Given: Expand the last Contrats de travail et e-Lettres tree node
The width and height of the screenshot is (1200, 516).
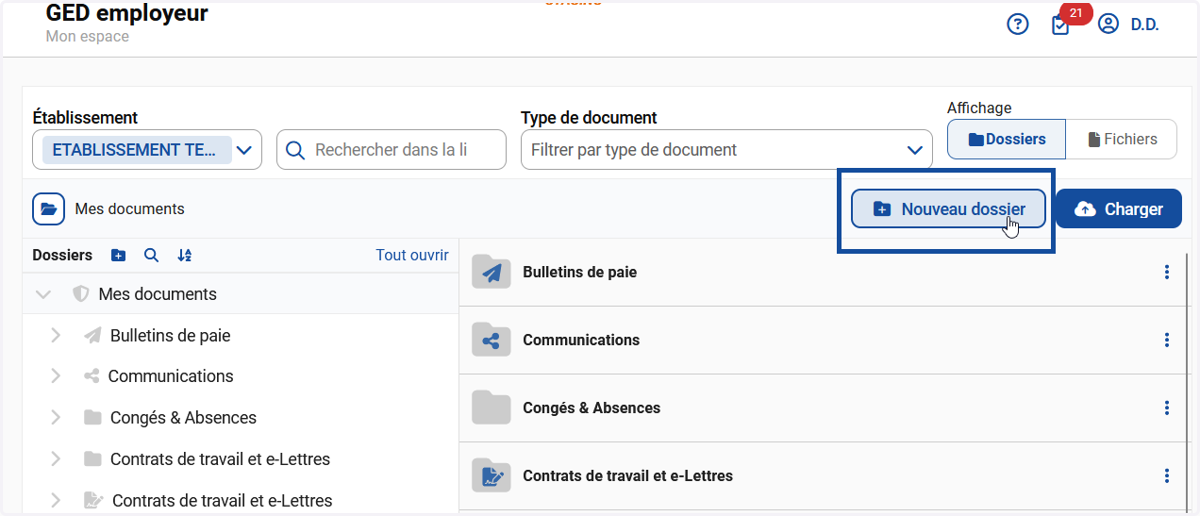Looking at the screenshot, I should pyautogui.click(x=56, y=500).
